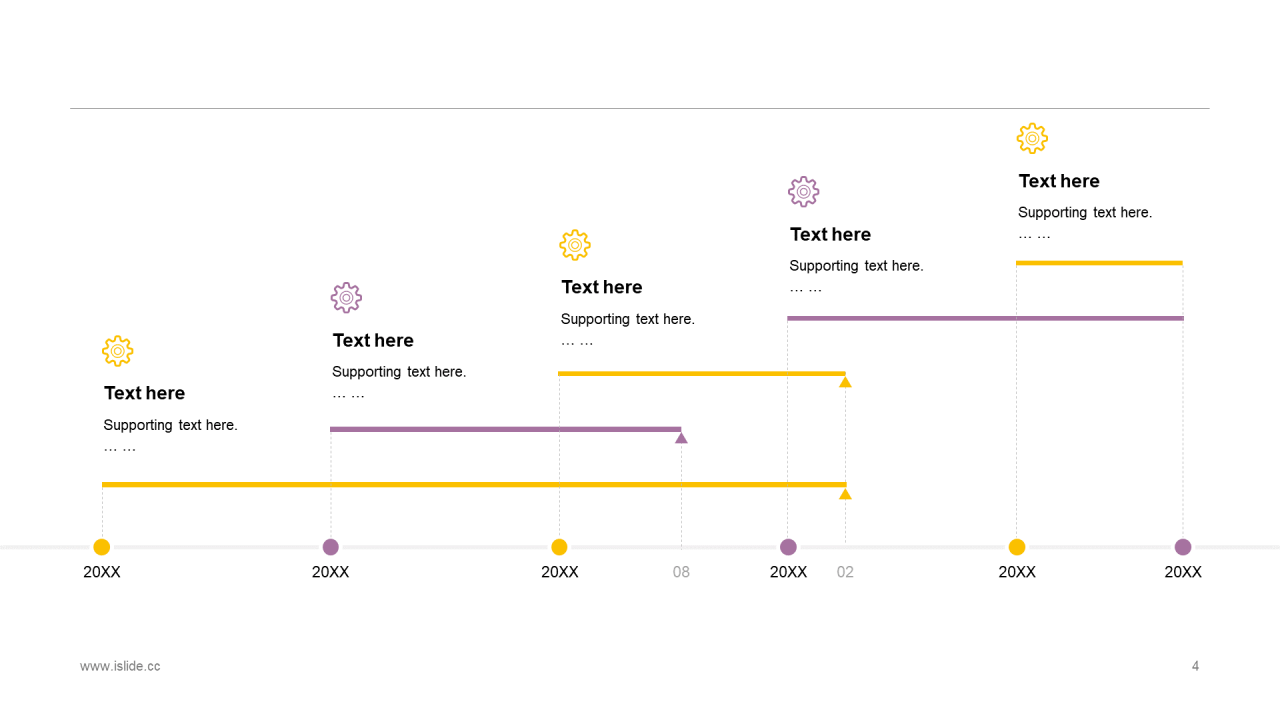Select the last purple timeline dot
This screenshot has height=720, width=1280.
[x=1183, y=547]
